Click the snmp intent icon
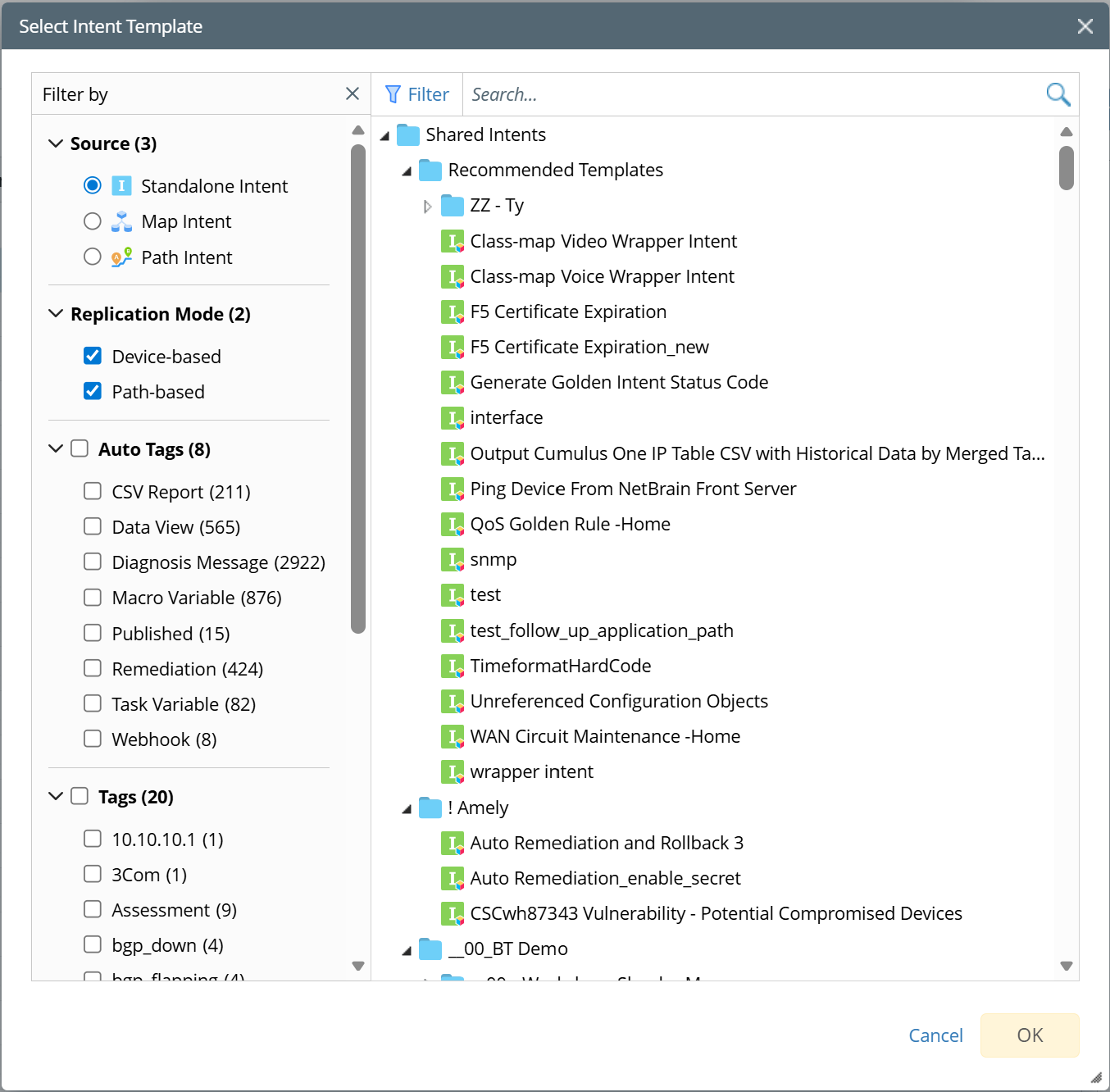The width and height of the screenshot is (1110, 1092). [x=453, y=560]
